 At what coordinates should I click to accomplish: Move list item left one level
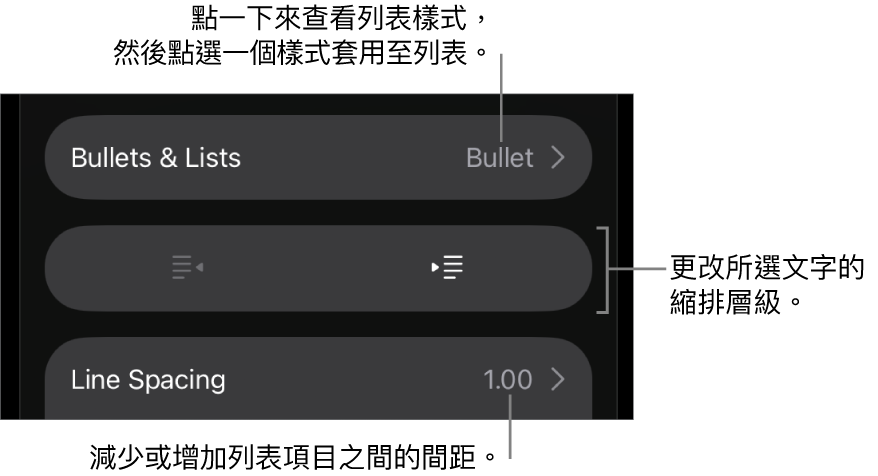187,268
